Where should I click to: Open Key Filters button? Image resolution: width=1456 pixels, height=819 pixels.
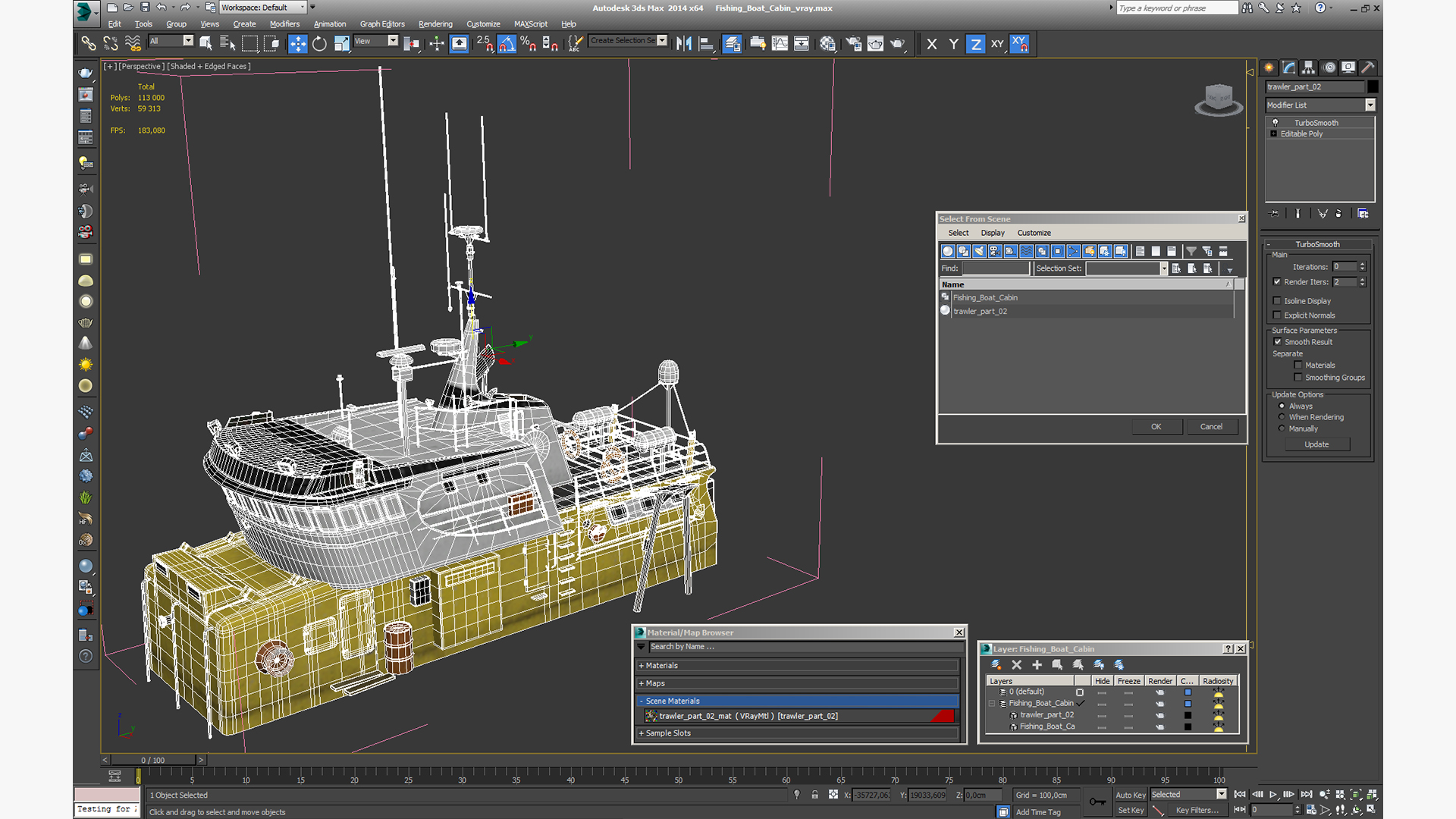click(x=1197, y=810)
